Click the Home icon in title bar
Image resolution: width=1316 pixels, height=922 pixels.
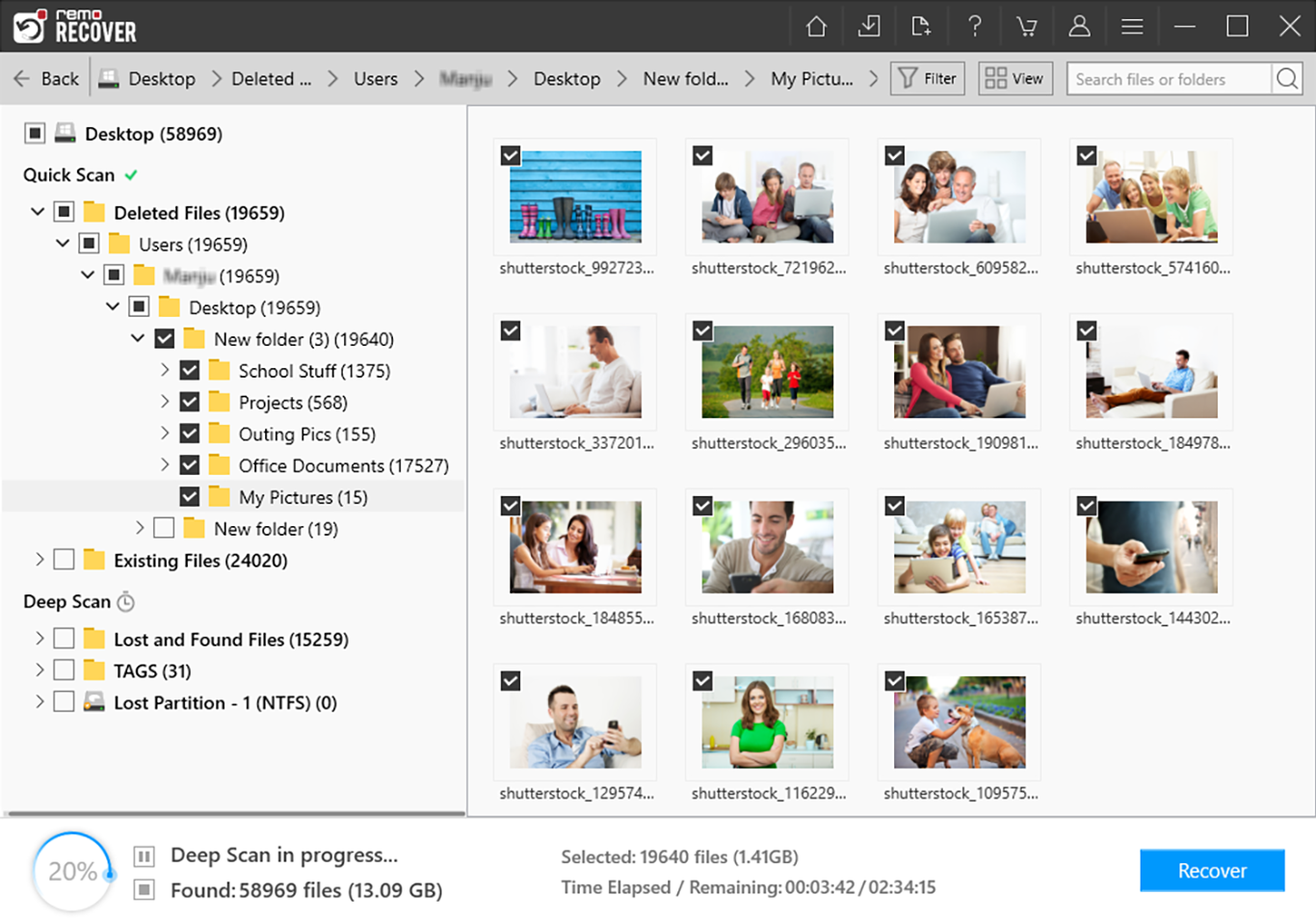pos(816,26)
